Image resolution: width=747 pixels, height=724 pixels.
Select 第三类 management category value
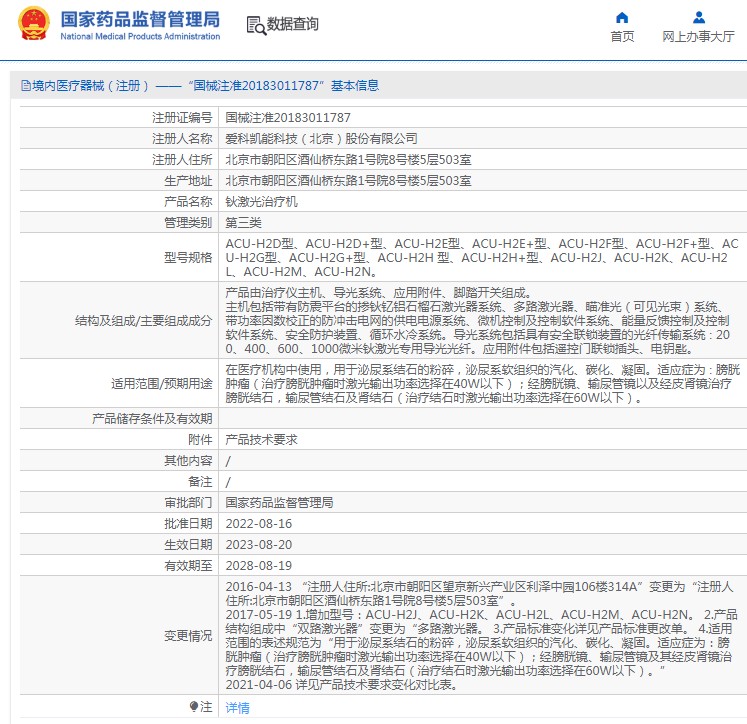(243, 222)
